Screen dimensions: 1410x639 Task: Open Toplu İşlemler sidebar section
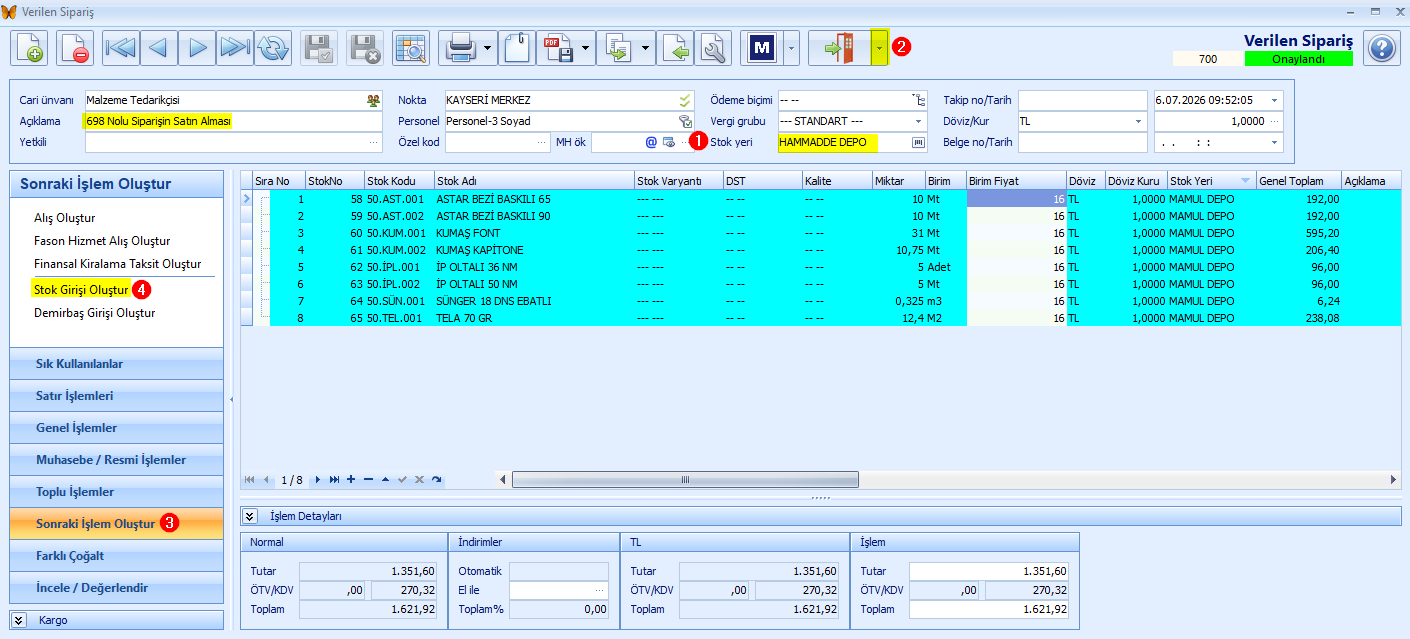pyautogui.click(x=116, y=492)
